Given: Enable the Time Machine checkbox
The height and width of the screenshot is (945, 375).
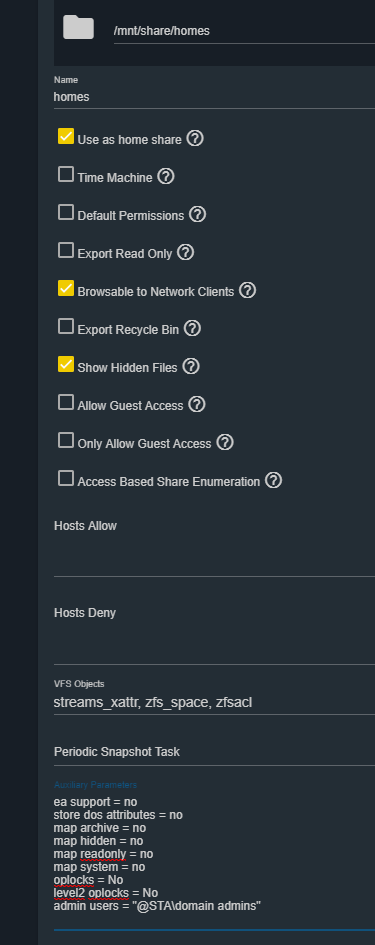Looking at the screenshot, I should click(66, 174).
